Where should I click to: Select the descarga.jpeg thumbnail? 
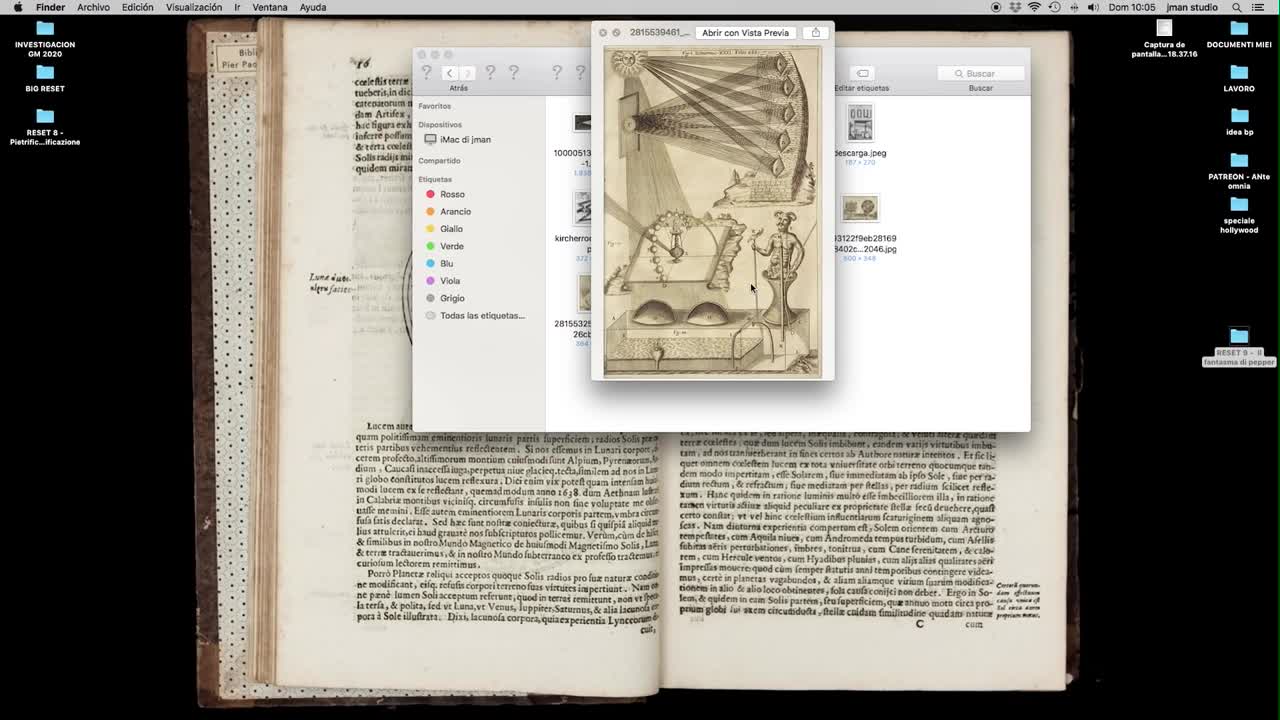860,123
